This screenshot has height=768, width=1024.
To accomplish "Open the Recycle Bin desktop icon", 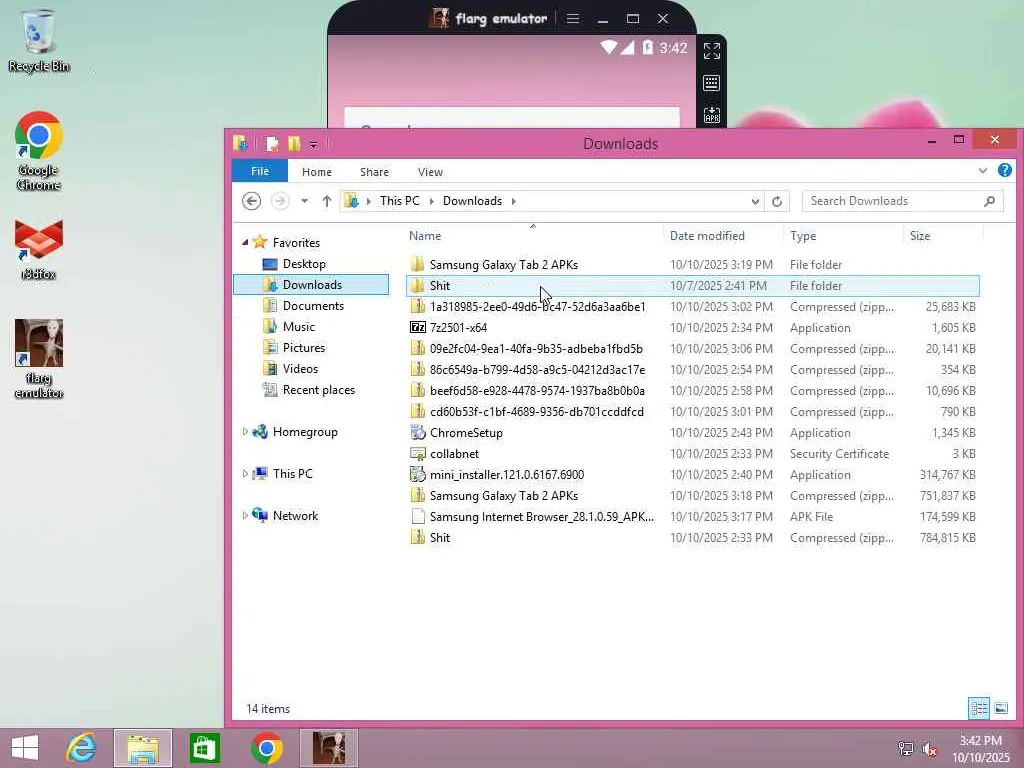I will coord(39,41).
